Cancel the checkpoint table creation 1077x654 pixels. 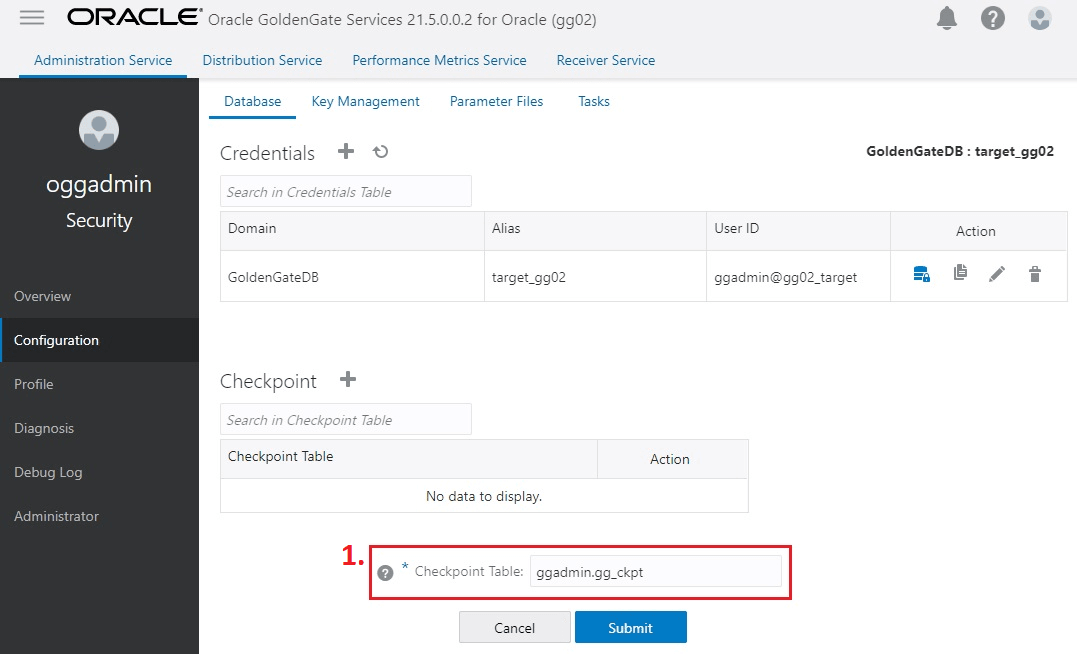click(x=514, y=627)
